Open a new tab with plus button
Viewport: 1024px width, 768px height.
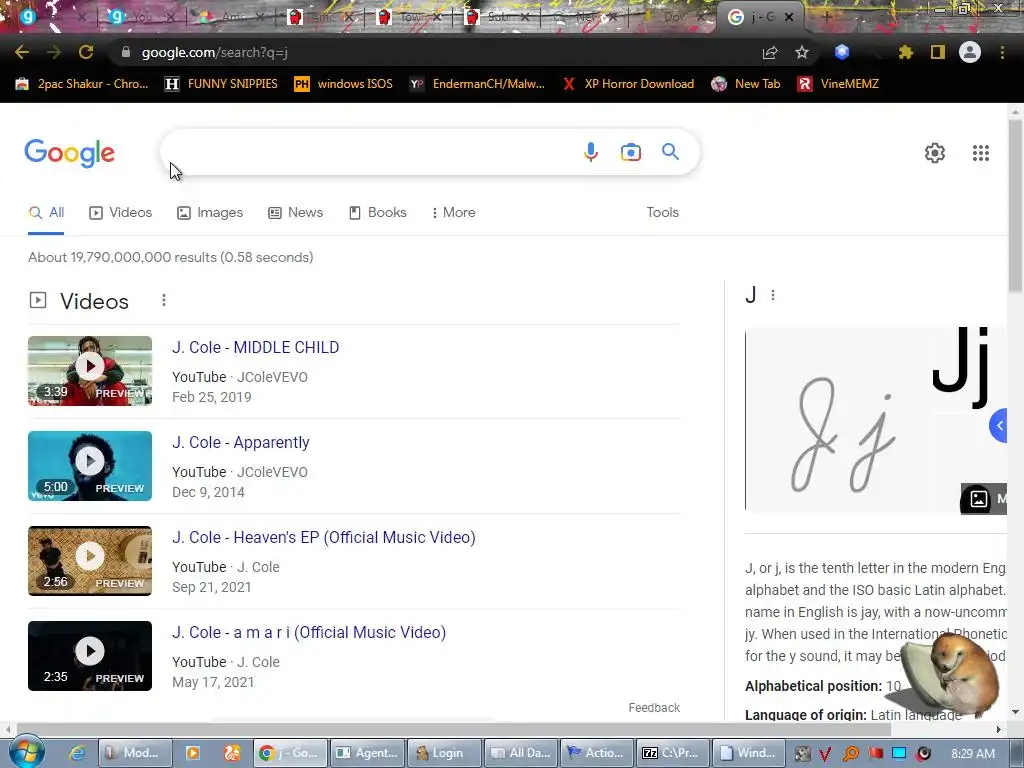(x=826, y=17)
